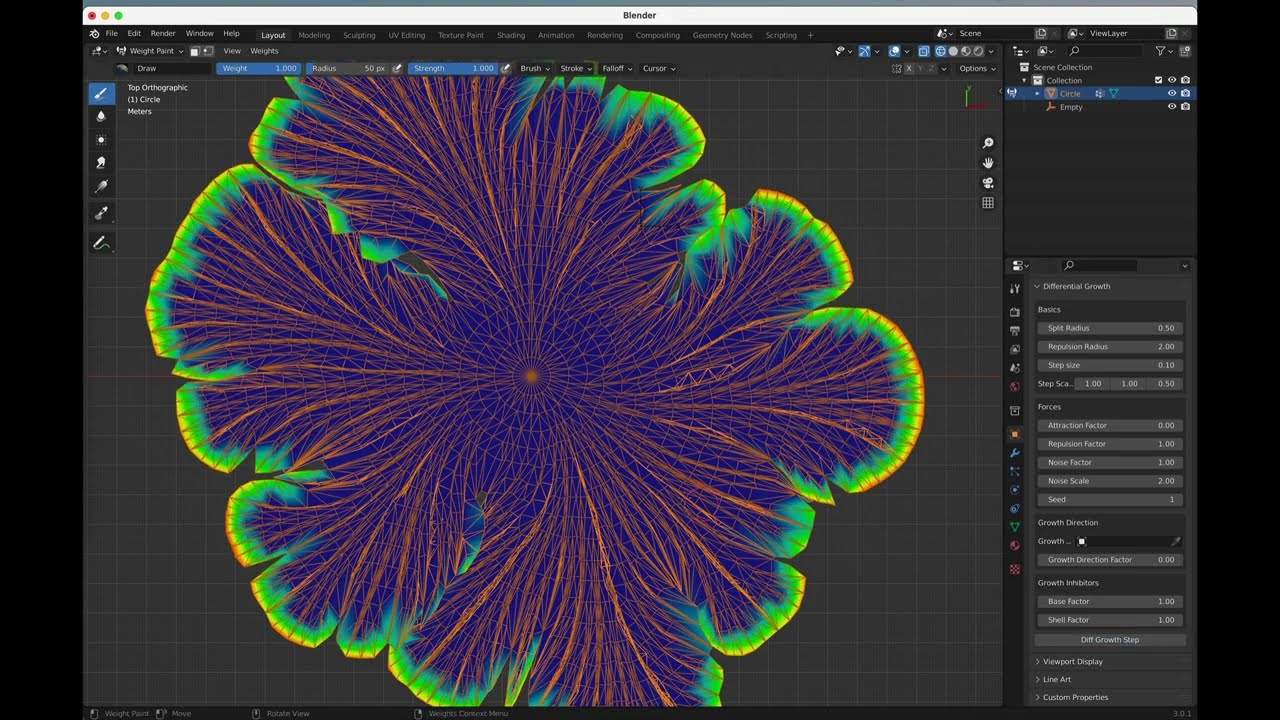Open the Object Constraints tab
The width and height of the screenshot is (1280, 720).
tap(1015, 508)
